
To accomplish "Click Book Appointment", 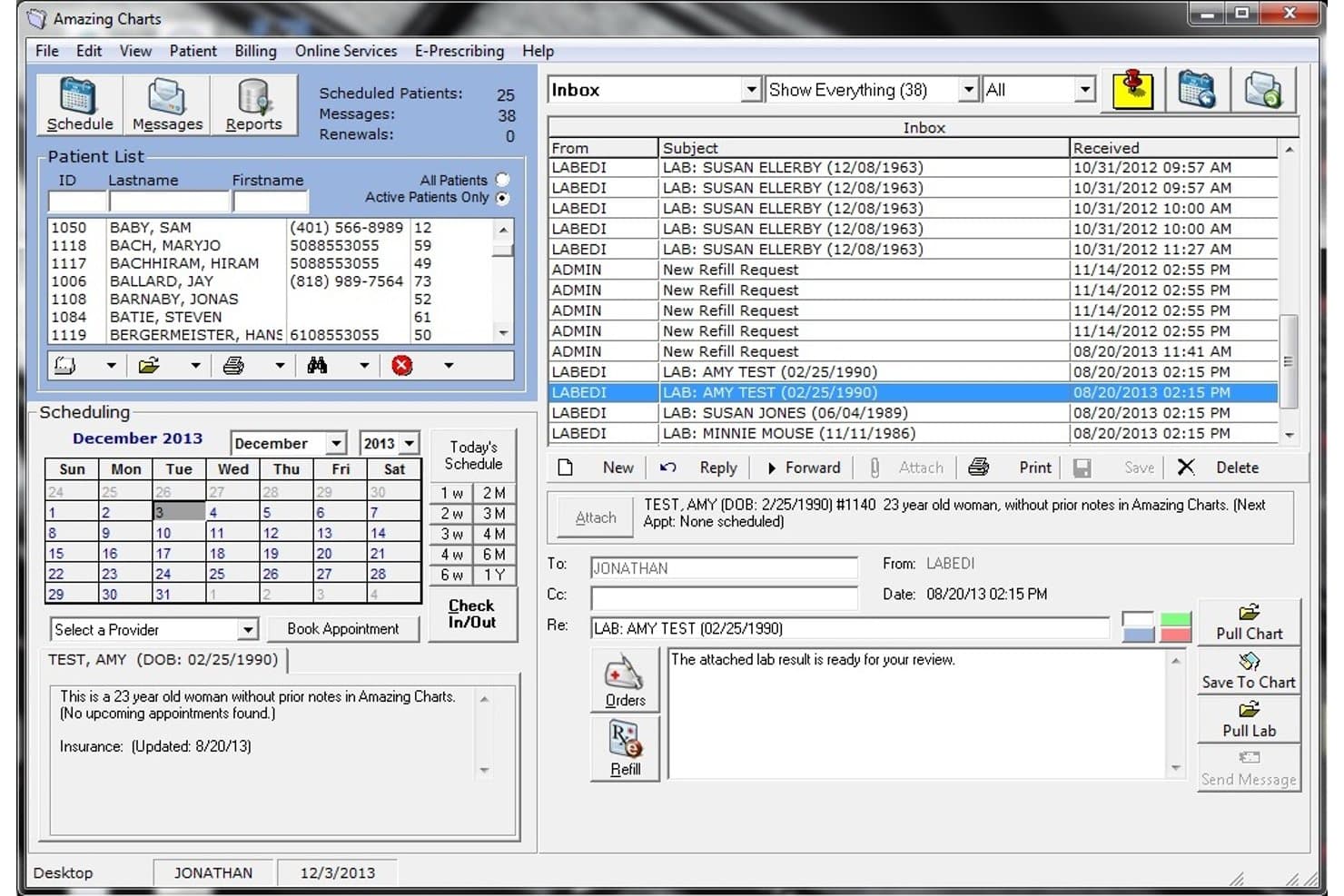I will coord(343,628).
